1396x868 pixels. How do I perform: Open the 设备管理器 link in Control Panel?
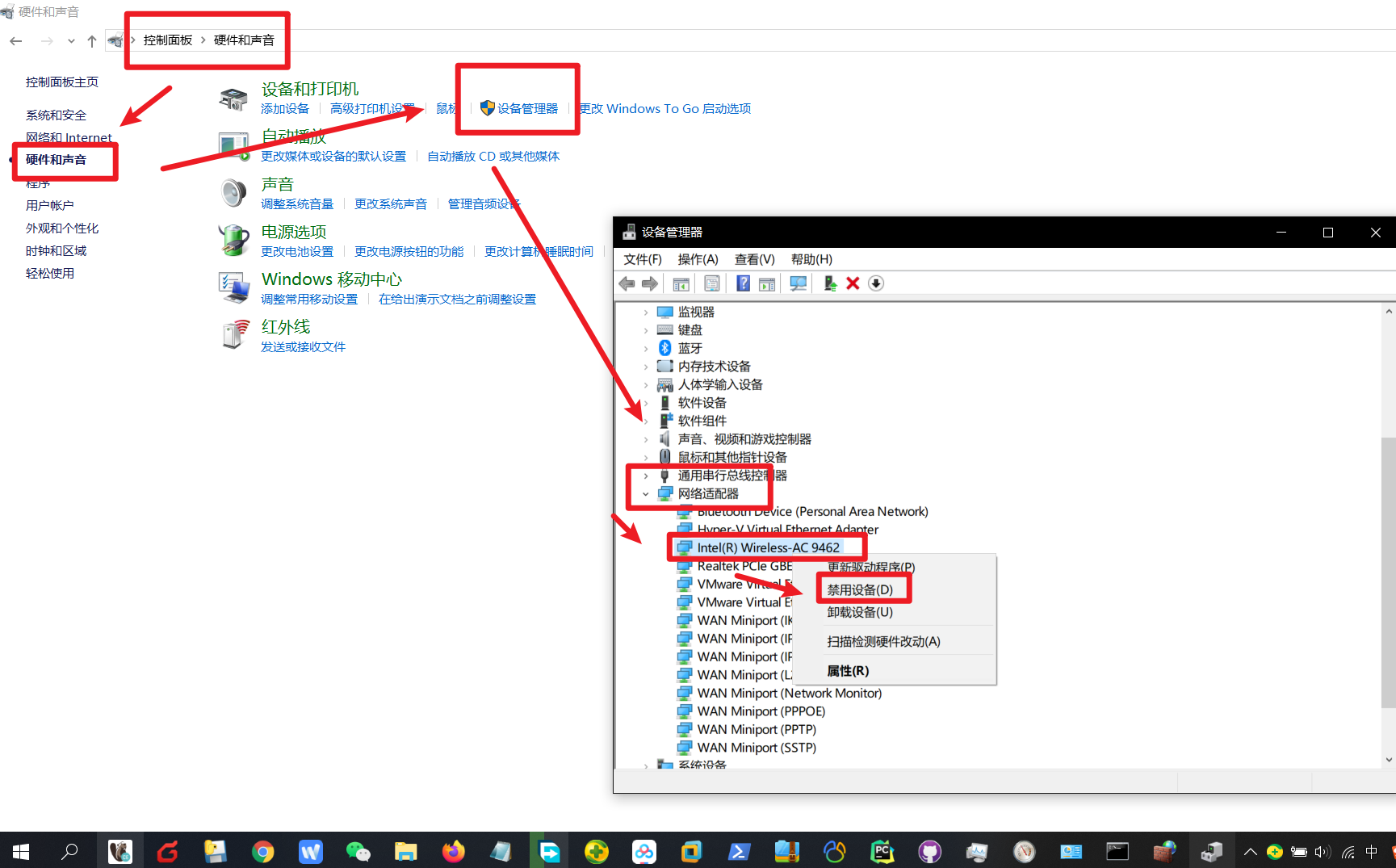tap(527, 108)
